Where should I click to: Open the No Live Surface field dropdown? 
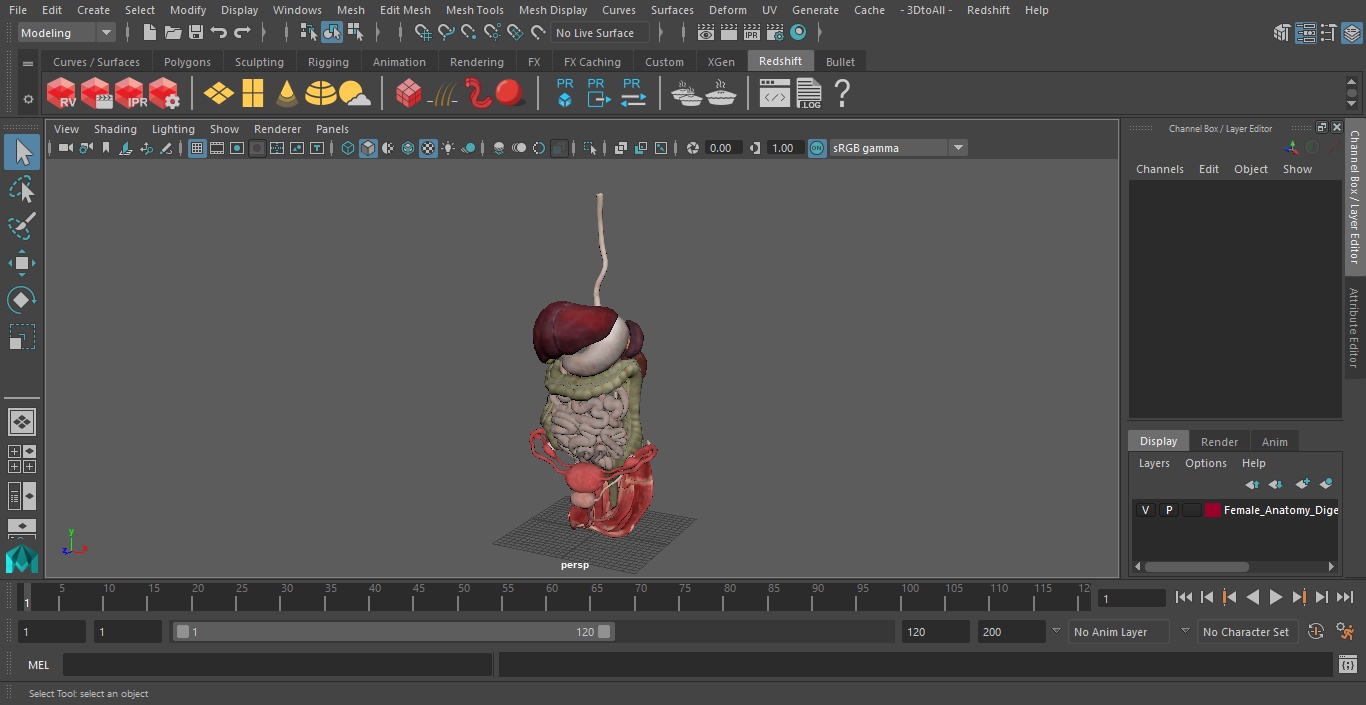[601, 33]
